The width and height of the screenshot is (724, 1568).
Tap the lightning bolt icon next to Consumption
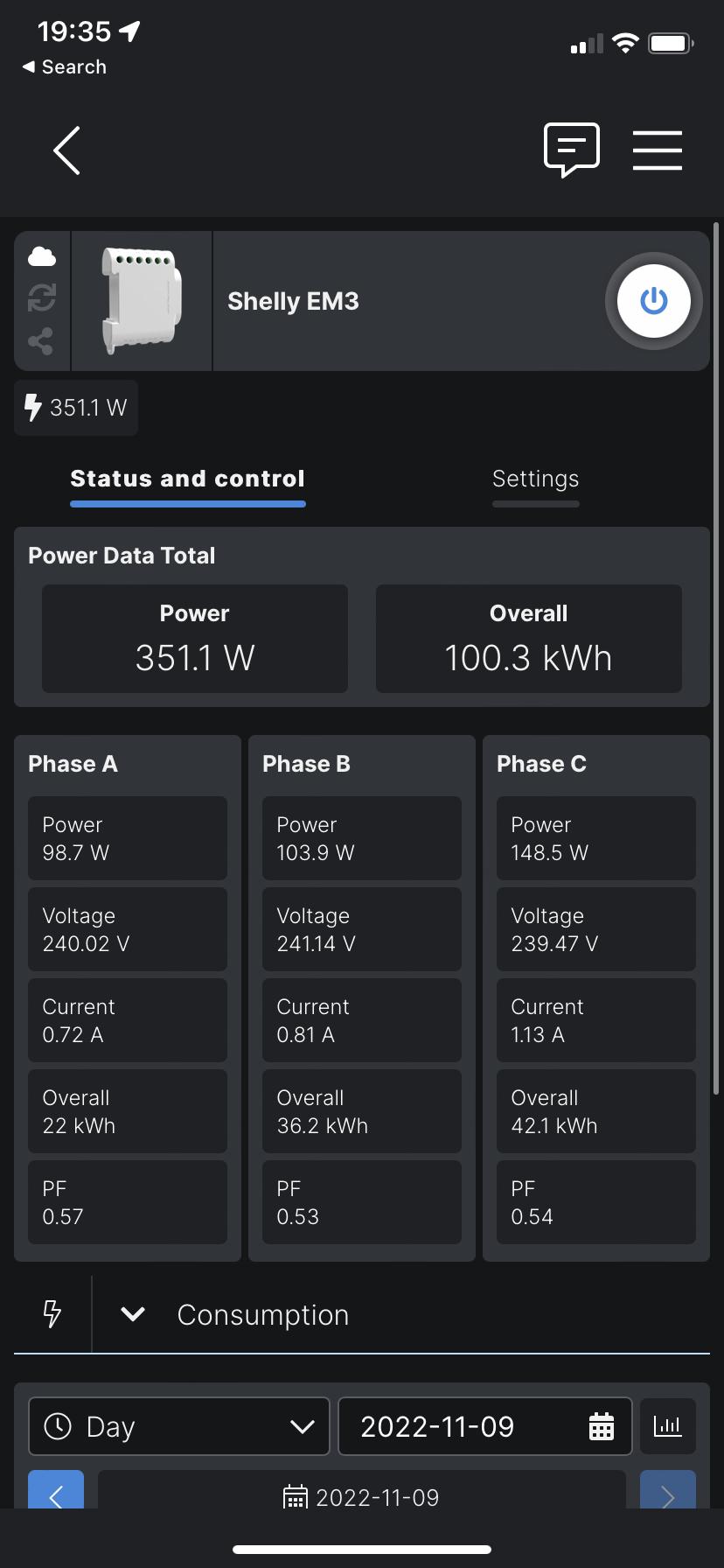pyautogui.click(x=52, y=1313)
